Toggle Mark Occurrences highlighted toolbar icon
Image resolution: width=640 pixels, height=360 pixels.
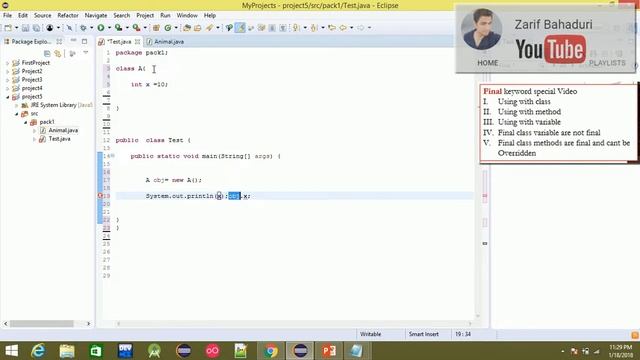click(x=240, y=28)
